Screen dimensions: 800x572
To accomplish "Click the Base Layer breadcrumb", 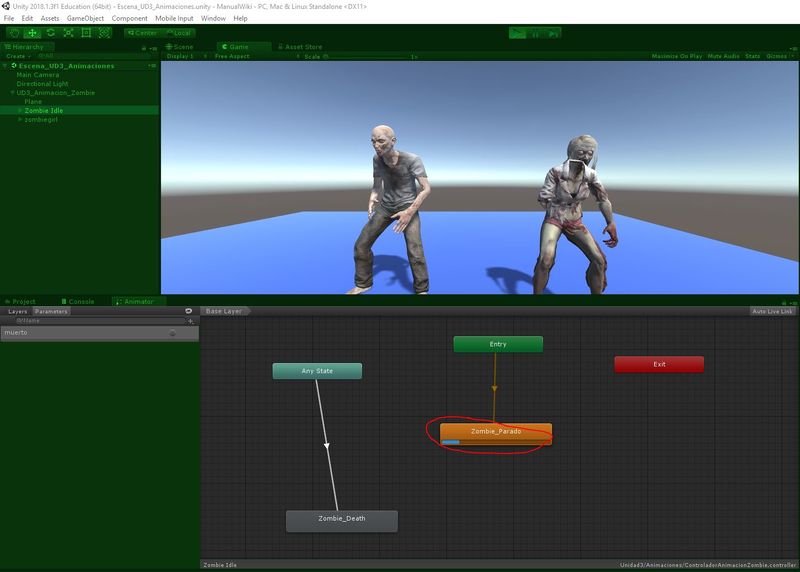I will (224, 311).
